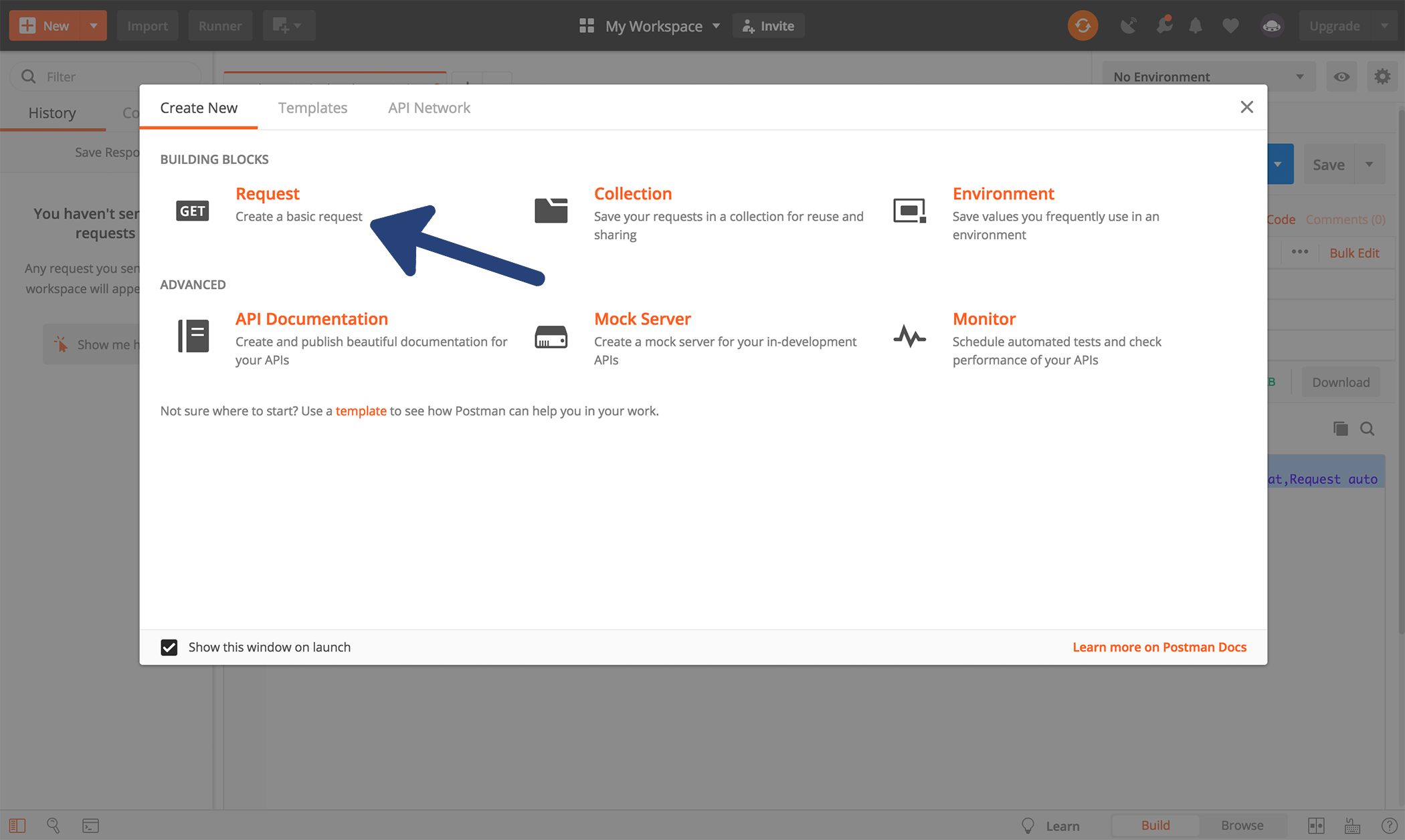Click the API Documentation book icon
The image size is (1405, 840).
click(x=193, y=336)
